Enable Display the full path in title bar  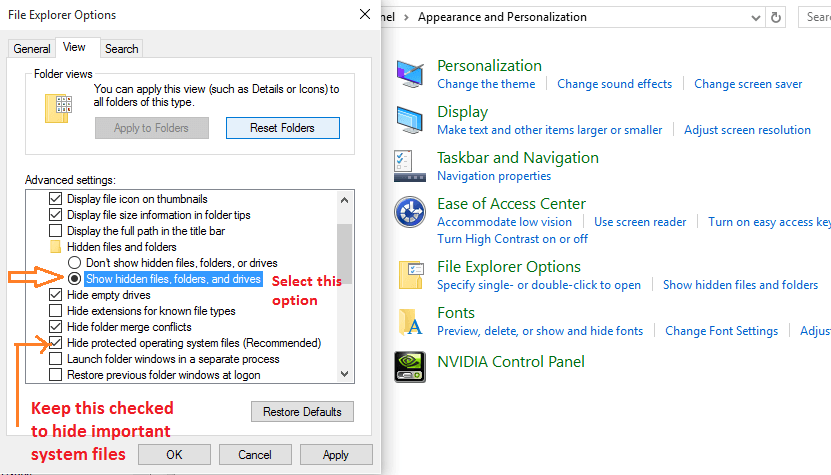(x=55, y=231)
